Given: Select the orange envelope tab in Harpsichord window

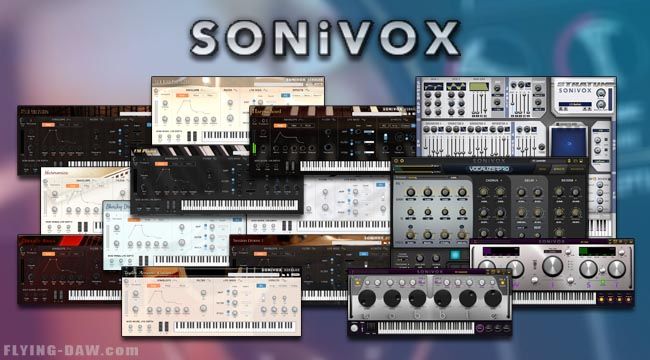Looking at the screenshot, I should pos(280,126).
